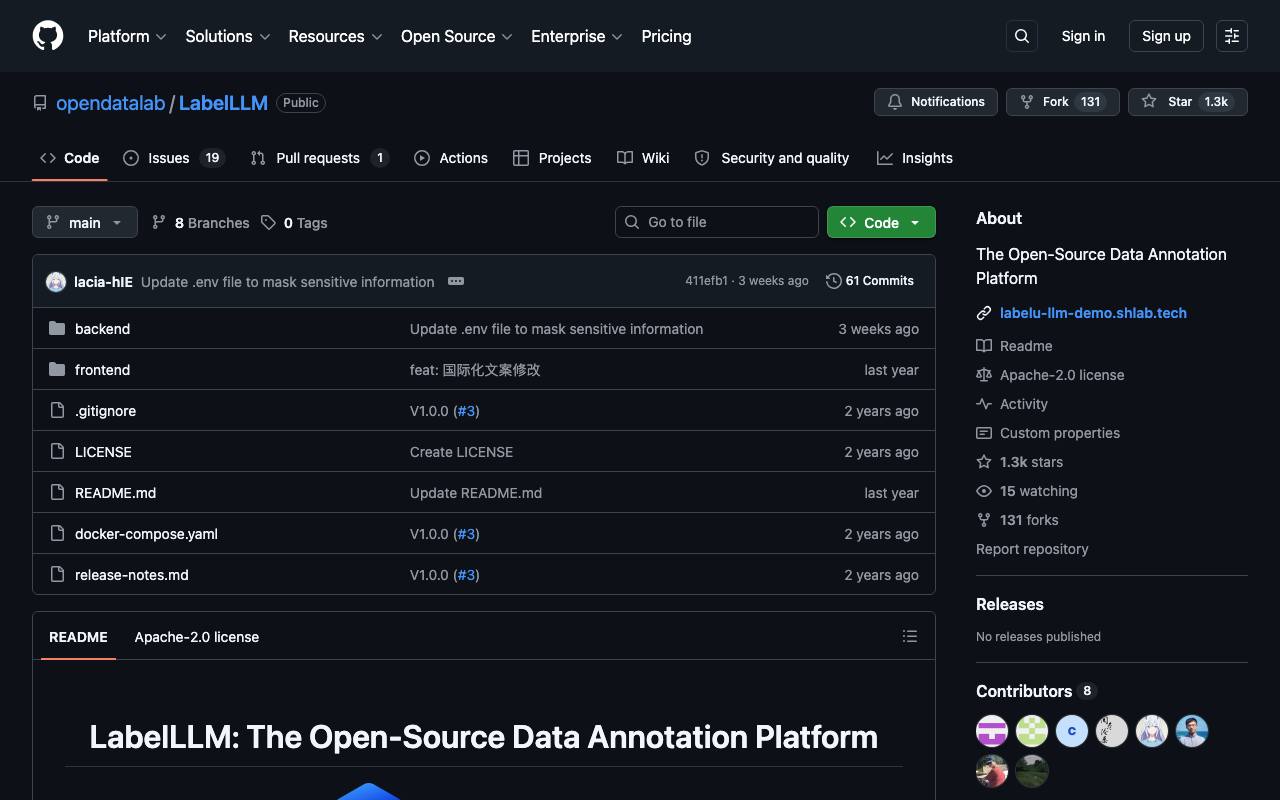Click the fork icon beside 131 forks
This screenshot has width=1280, height=800.
point(984,520)
